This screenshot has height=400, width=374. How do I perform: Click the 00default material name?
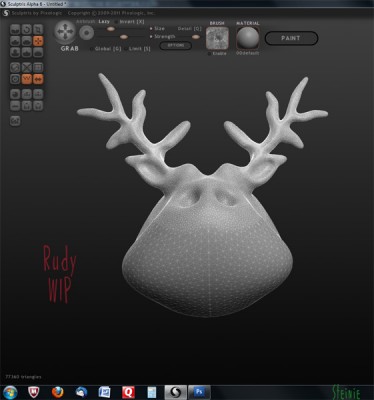click(248, 53)
